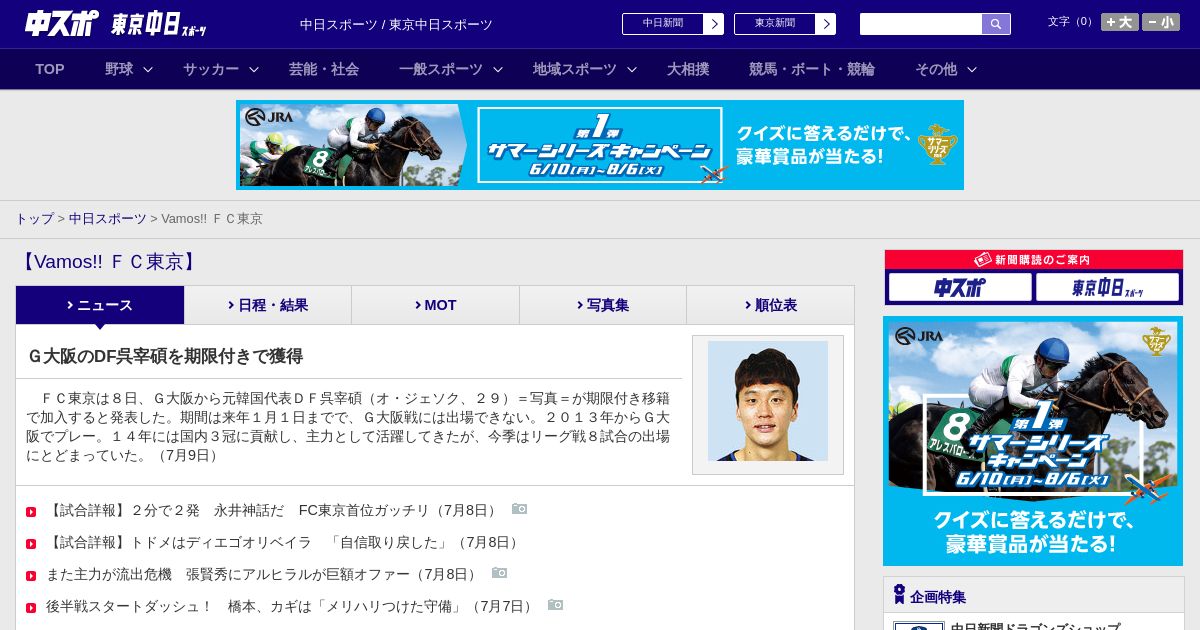Open 芸能・社会 in navigation bar
1200x630 pixels.
pos(324,69)
